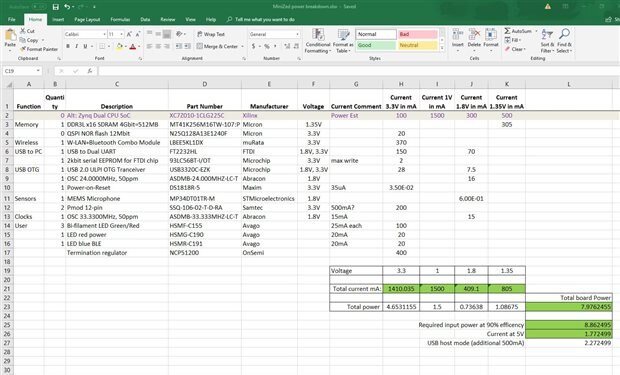The image size is (620, 375).
Task: Apply percent style to cells
Action: click(x=267, y=46)
